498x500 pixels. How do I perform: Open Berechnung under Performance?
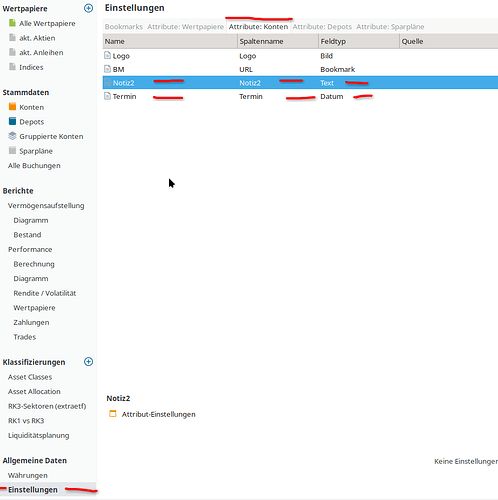pos(34,264)
